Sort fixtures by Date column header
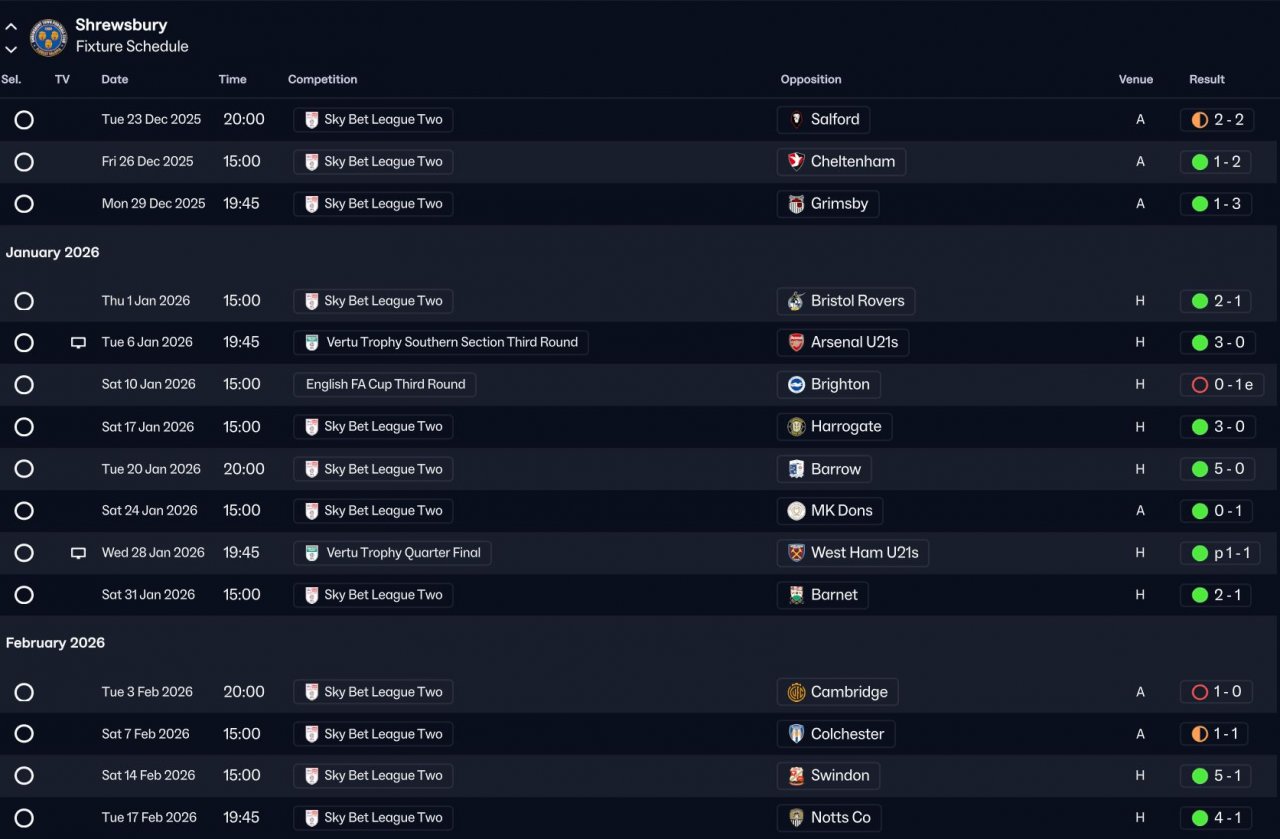The image size is (1280, 839). (x=115, y=79)
